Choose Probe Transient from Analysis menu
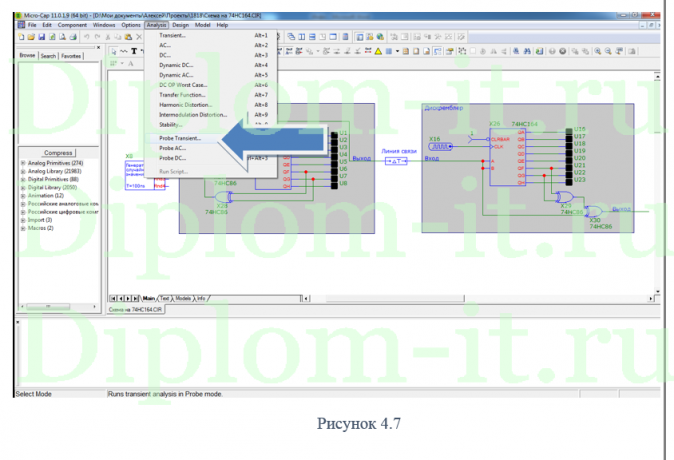 click(x=180, y=138)
